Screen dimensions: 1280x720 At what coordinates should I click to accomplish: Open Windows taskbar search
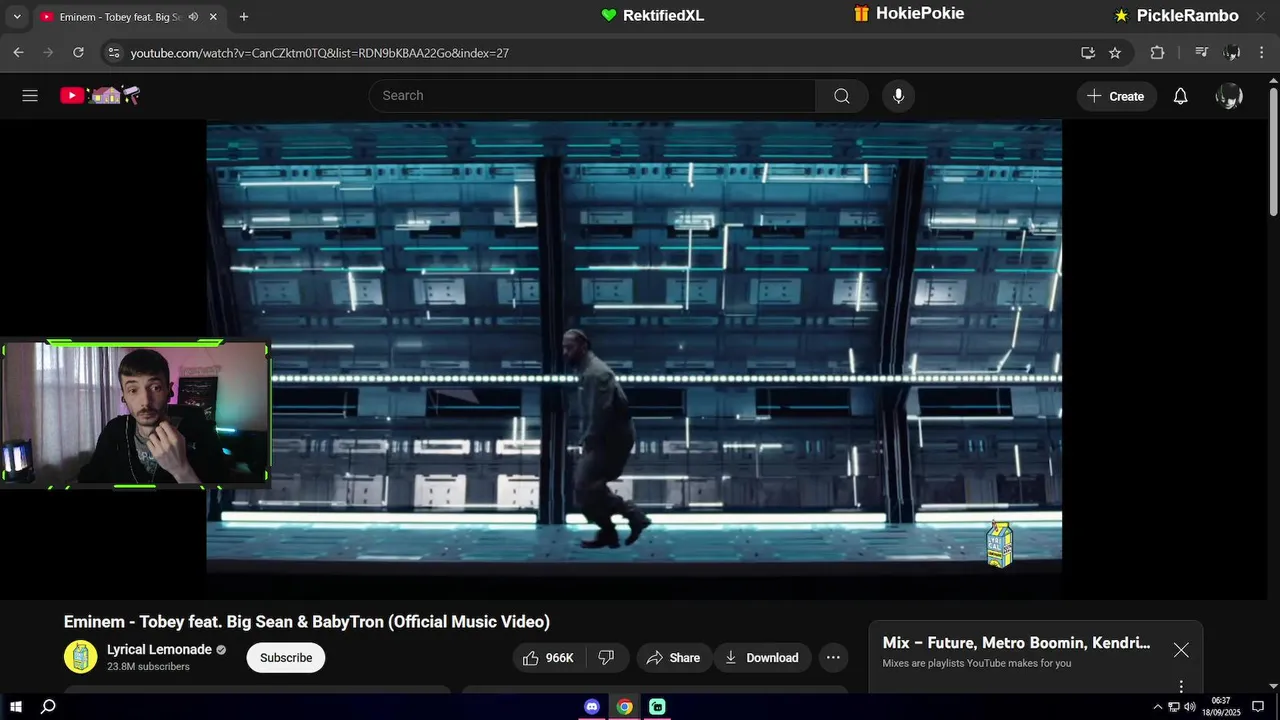48,707
